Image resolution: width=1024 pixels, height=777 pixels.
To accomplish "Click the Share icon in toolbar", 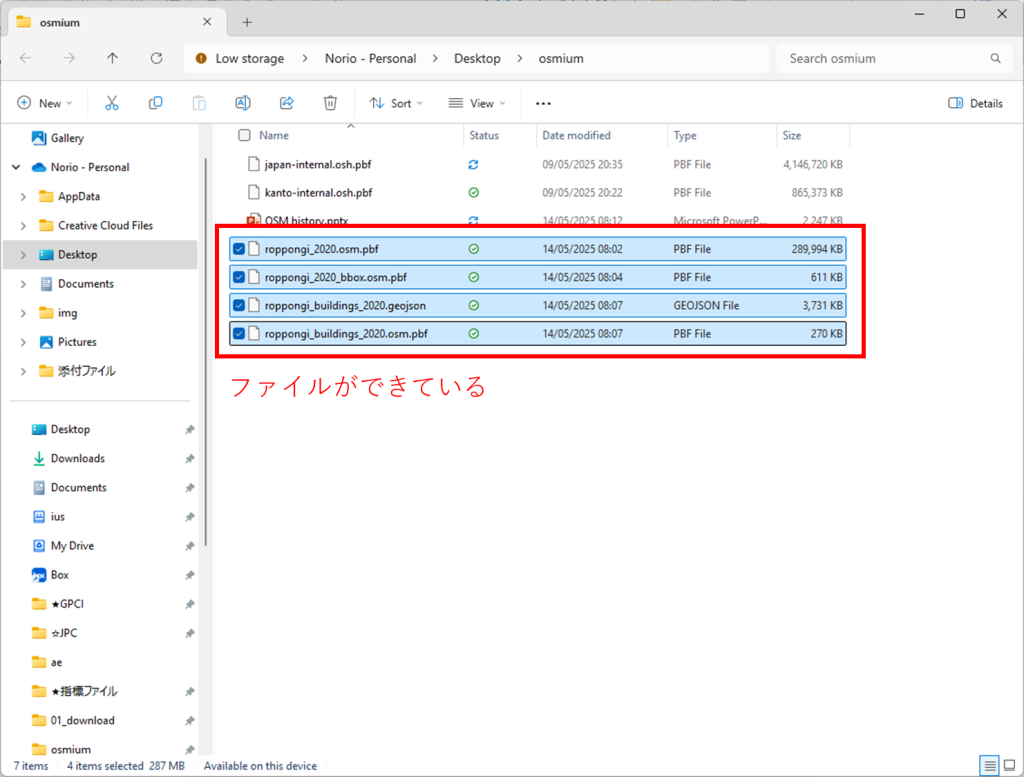I will (x=286, y=103).
